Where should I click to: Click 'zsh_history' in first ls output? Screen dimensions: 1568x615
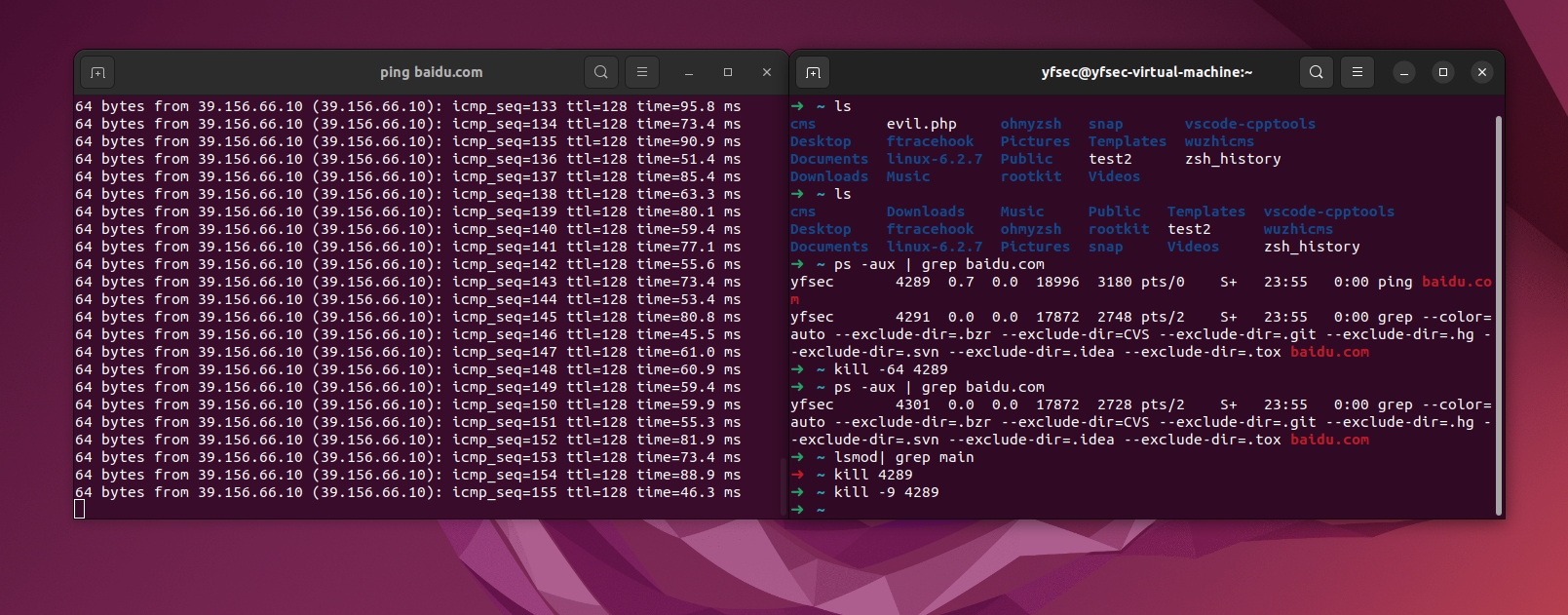pyautogui.click(x=1233, y=159)
